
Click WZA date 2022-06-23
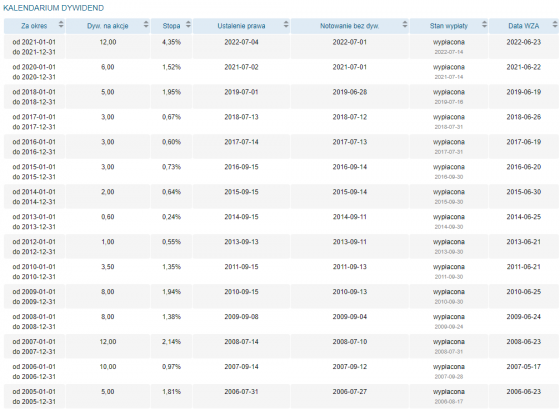[524, 42]
